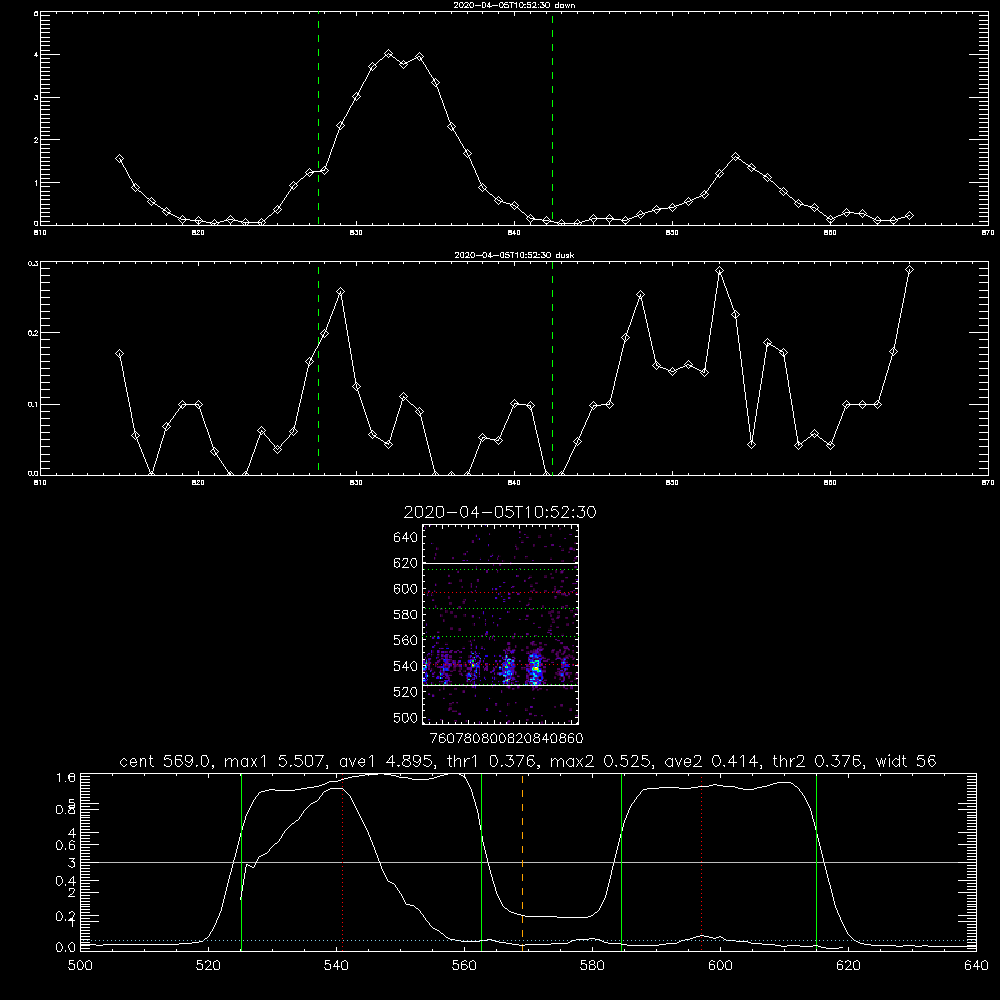Click red dotted vertical line near 597 in bottom plot

pos(702,861)
